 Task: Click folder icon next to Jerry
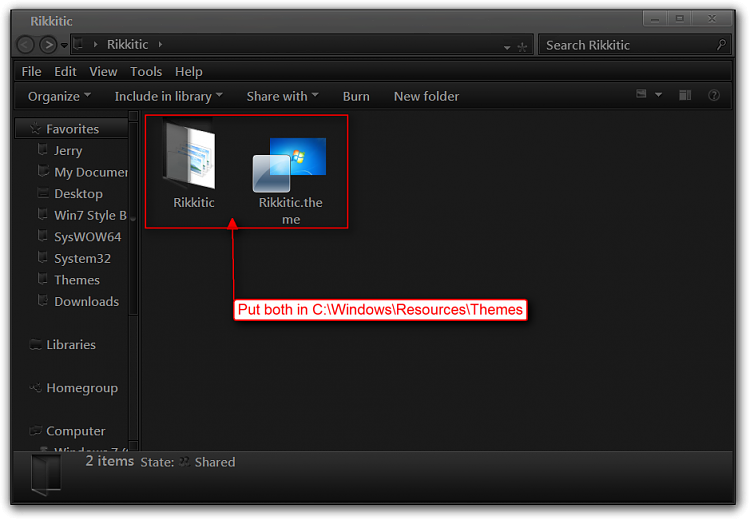43,150
